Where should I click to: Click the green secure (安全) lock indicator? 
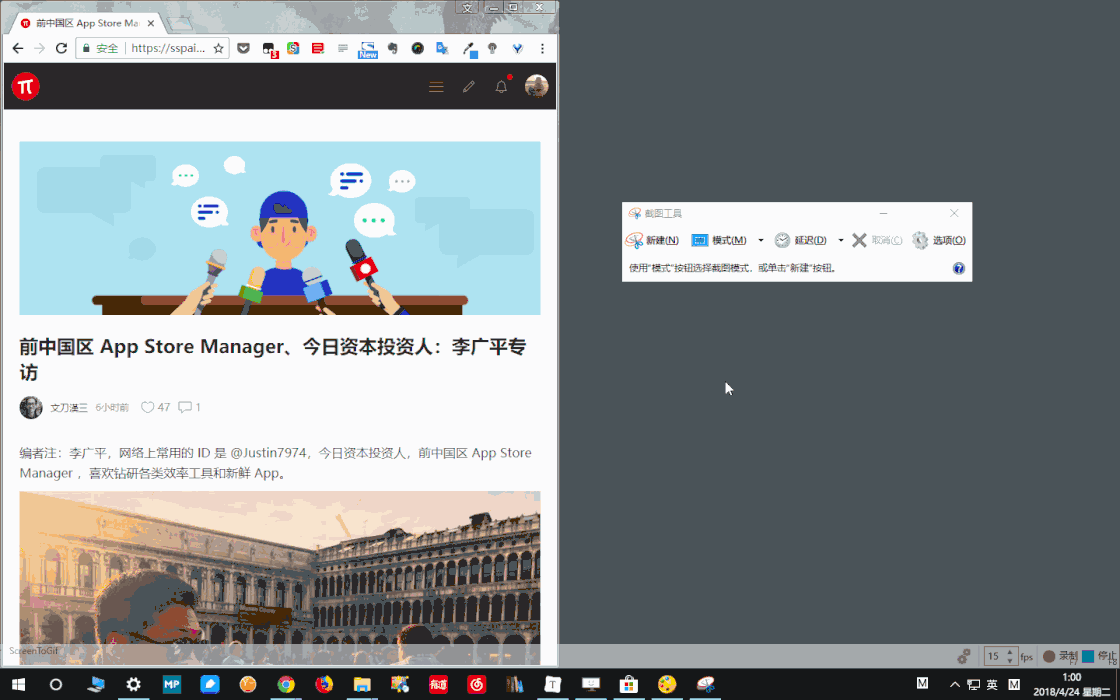pyautogui.click(x=101, y=49)
